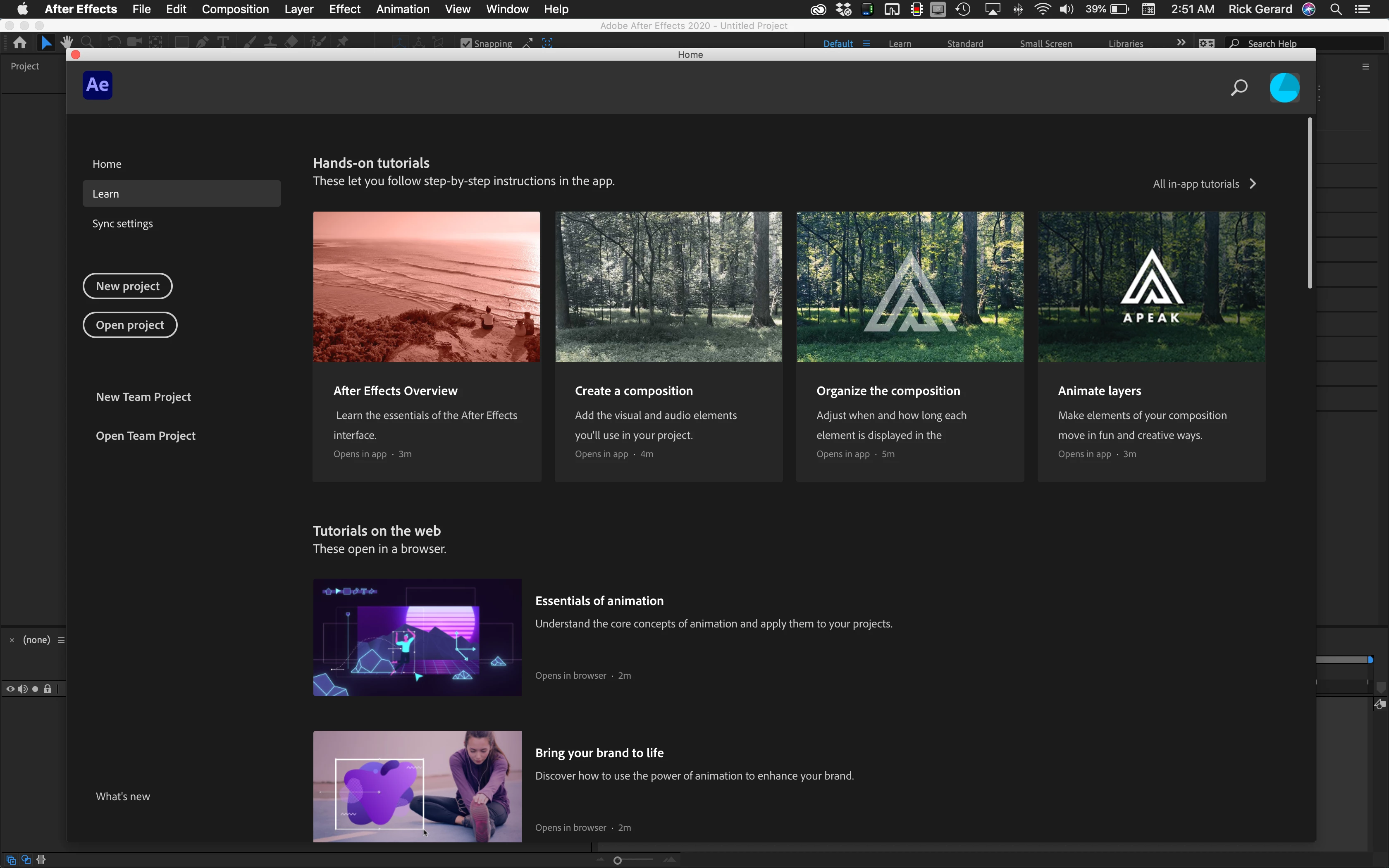This screenshot has height=868, width=1389.
Task: Select the Zoom magnifier tool
Action: pyautogui.click(x=87, y=43)
